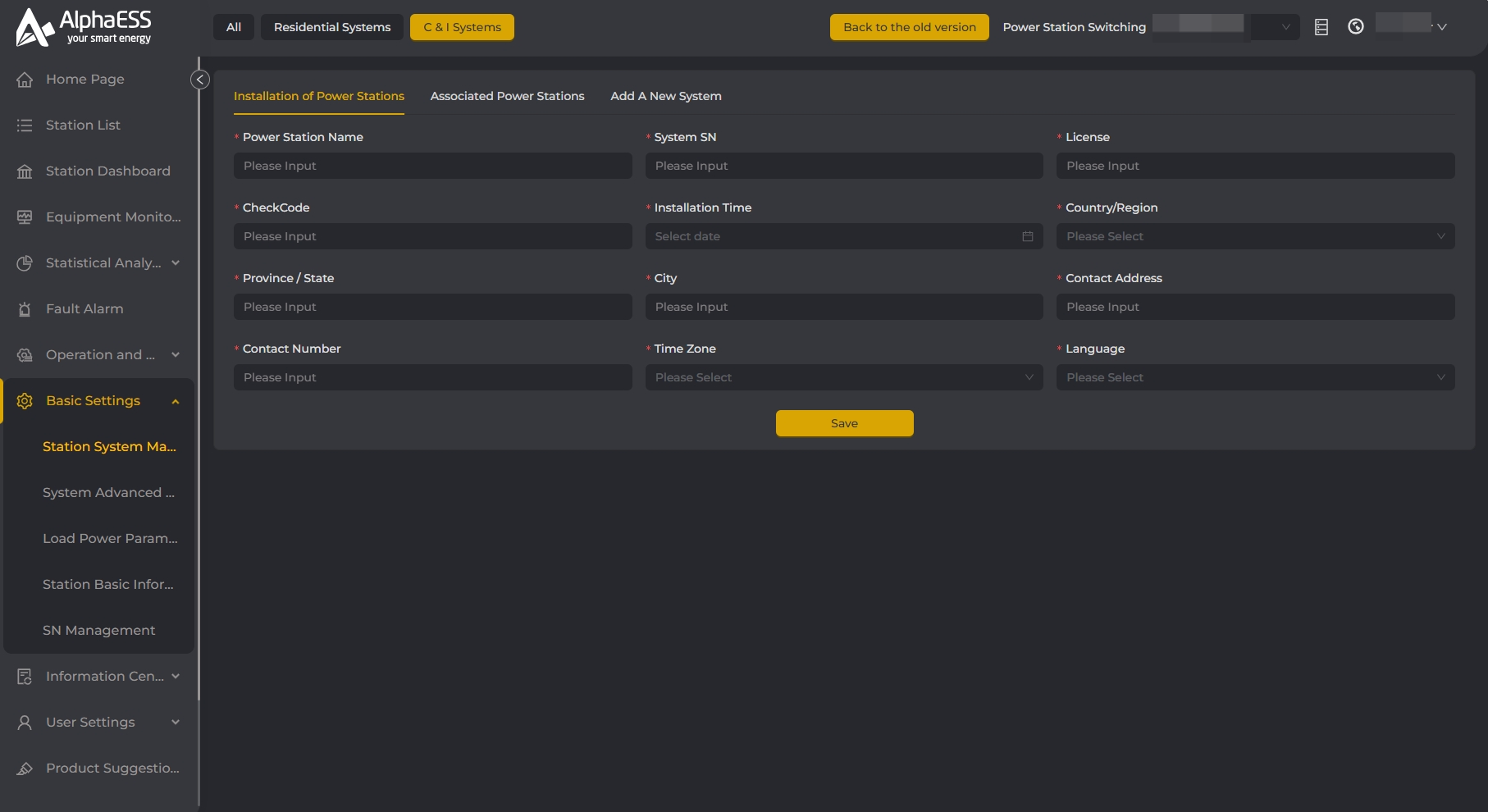
Task: Expand the Statistical Analysis submenu
Action: tap(176, 263)
